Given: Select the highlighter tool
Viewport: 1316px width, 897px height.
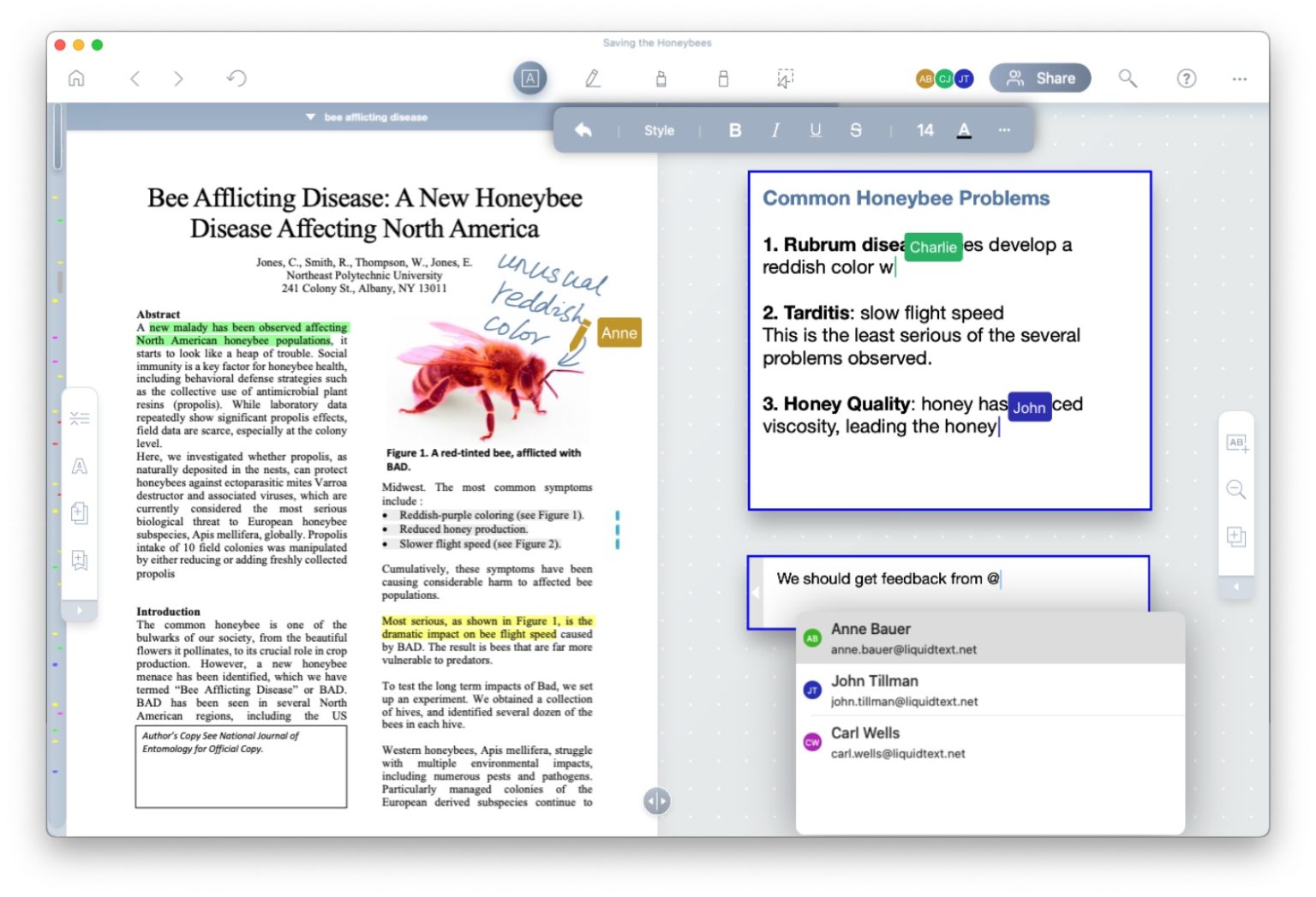Looking at the screenshot, I should coord(661,78).
